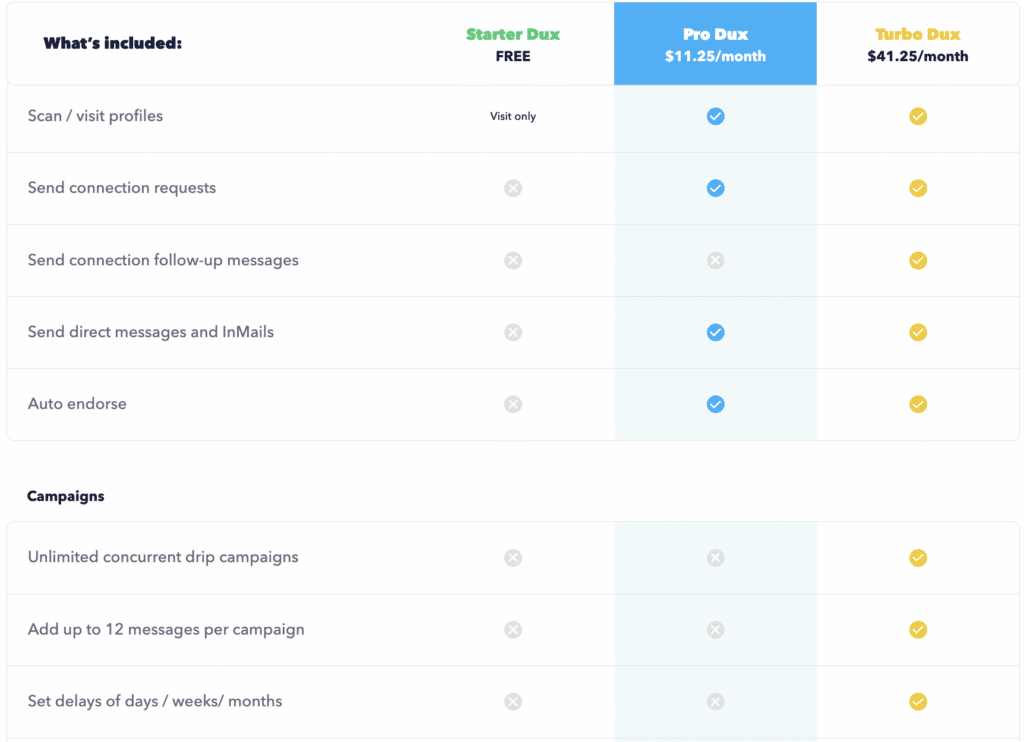Viewport: 1024px width, 742px height.
Task: Click Pro Dux checkmark for direct messages and InMails
Action: coord(715,332)
